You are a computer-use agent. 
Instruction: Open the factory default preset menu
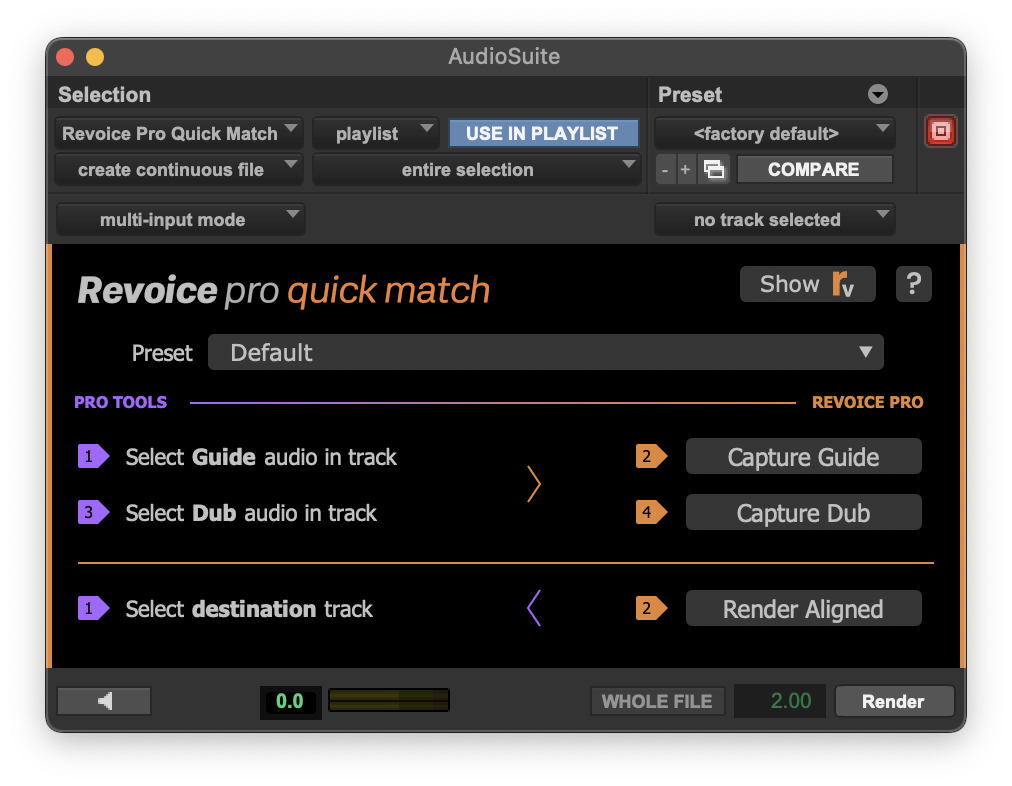pos(774,133)
